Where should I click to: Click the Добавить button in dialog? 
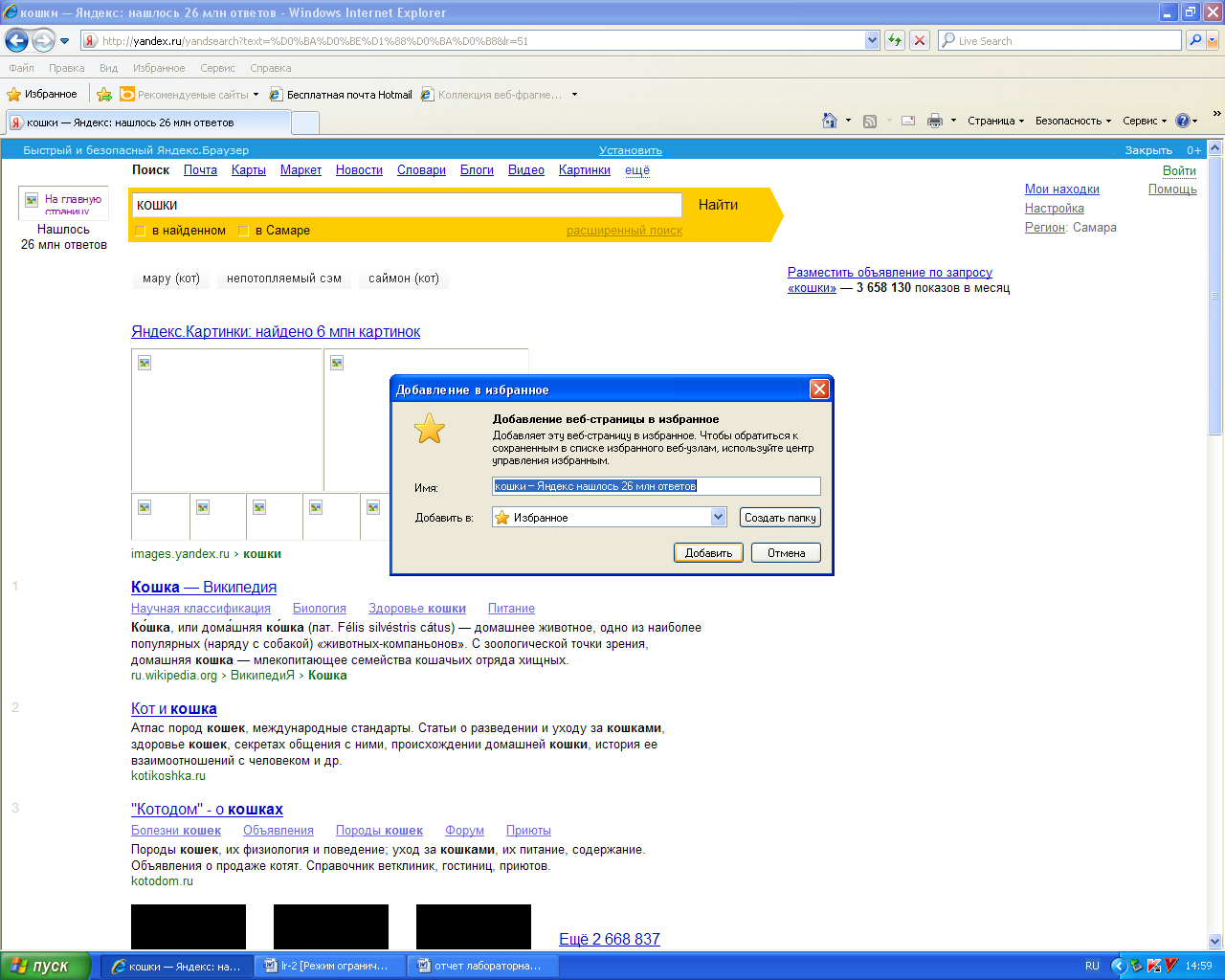(708, 552)
